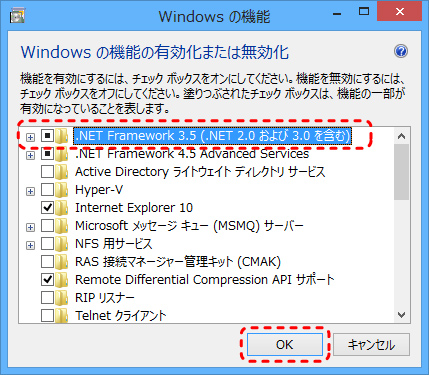
Task: Select Remote Differential Compression API サポート entry
Action: pos(204,279)
